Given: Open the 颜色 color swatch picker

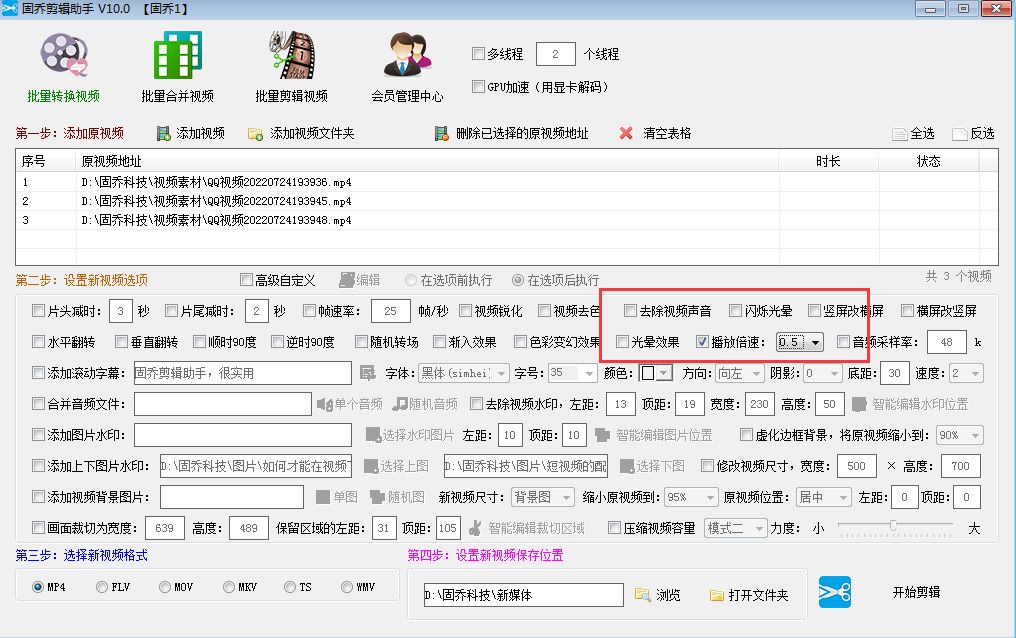Looking at the screenshot, I should [x=655, y=373].
